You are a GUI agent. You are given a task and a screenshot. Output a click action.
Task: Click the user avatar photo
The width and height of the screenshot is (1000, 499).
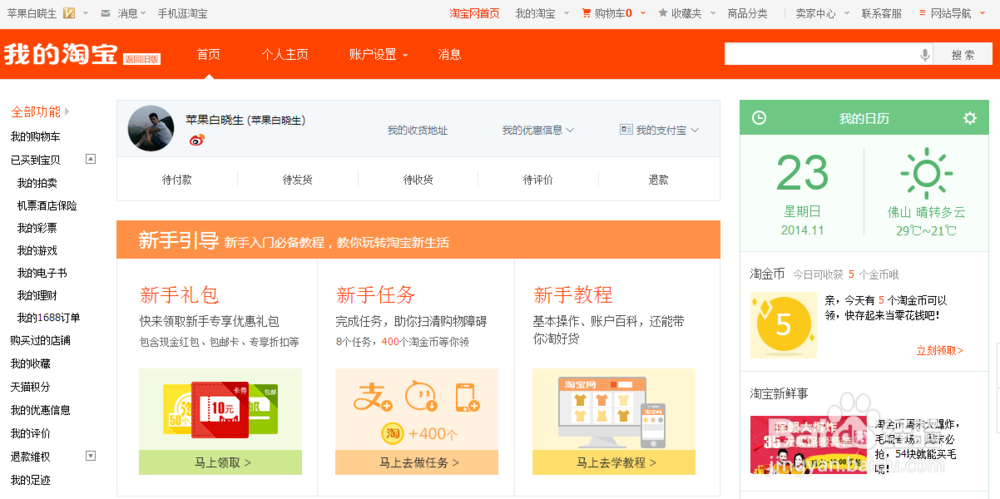[x=151, y=128]
